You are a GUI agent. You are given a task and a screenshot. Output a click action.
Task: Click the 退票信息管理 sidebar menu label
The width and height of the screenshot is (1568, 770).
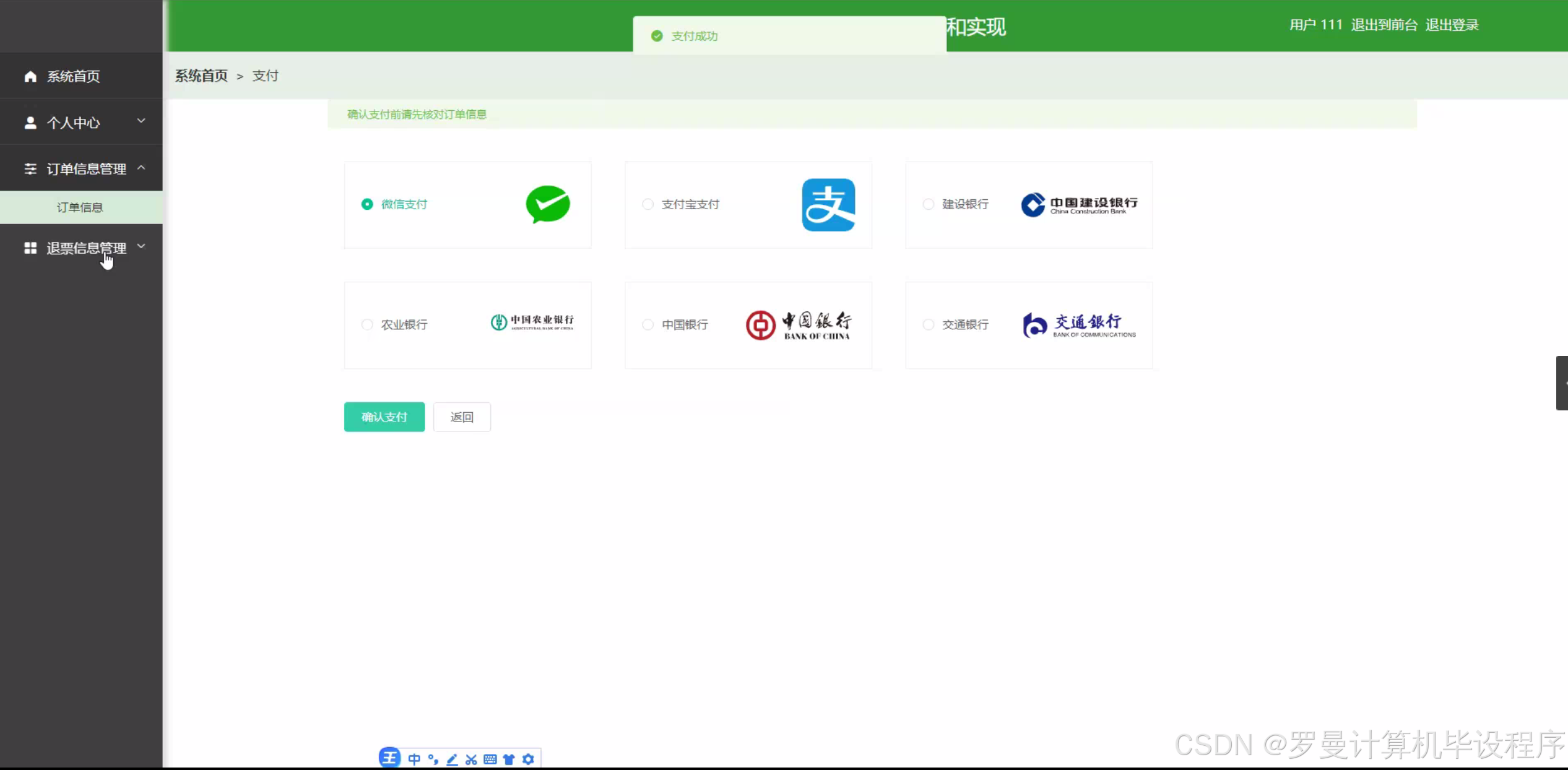pyautogui.click(x=87, y=248)
